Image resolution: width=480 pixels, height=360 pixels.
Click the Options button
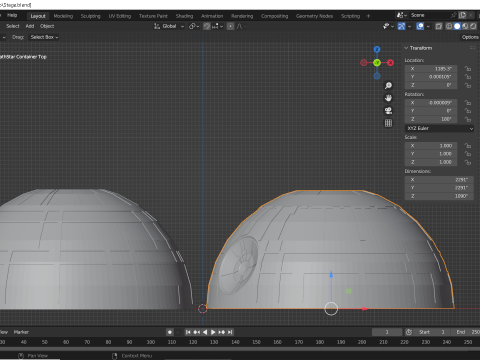coord(470,37)
